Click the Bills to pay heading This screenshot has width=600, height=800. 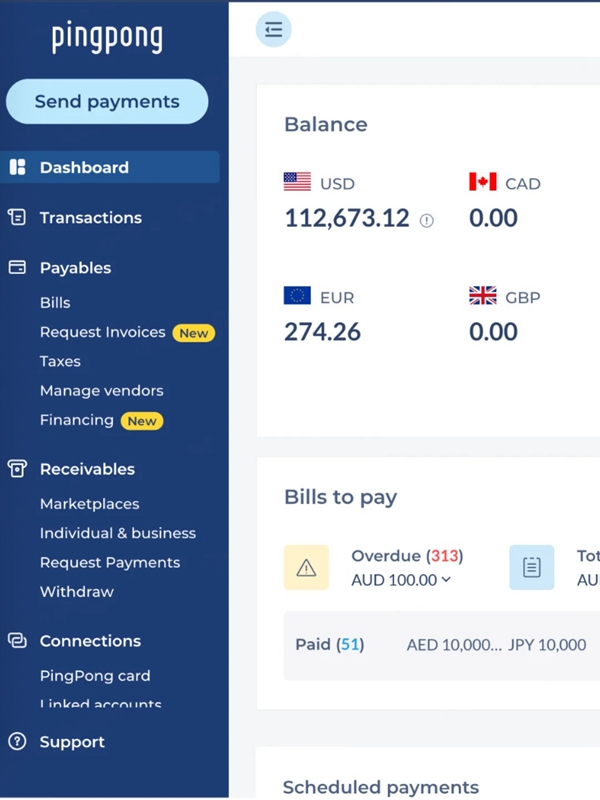coord(340,497)
